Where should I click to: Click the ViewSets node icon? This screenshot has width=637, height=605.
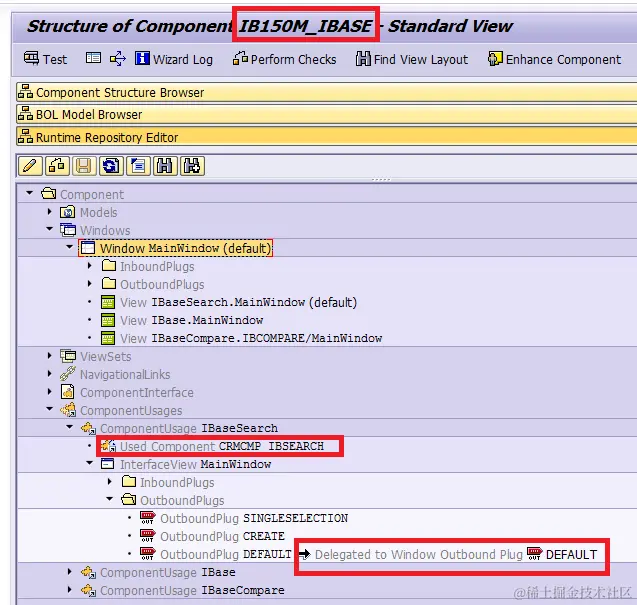pyautogui.click(x=68, y=356)
